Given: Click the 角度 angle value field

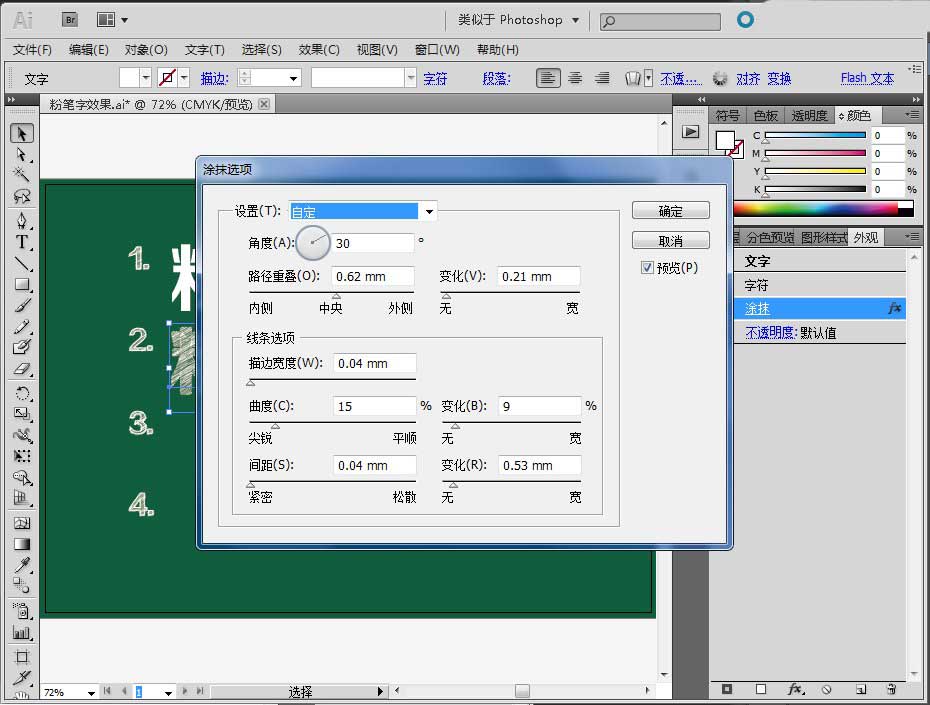Looking at the screenshot, I should click(375, 242).
